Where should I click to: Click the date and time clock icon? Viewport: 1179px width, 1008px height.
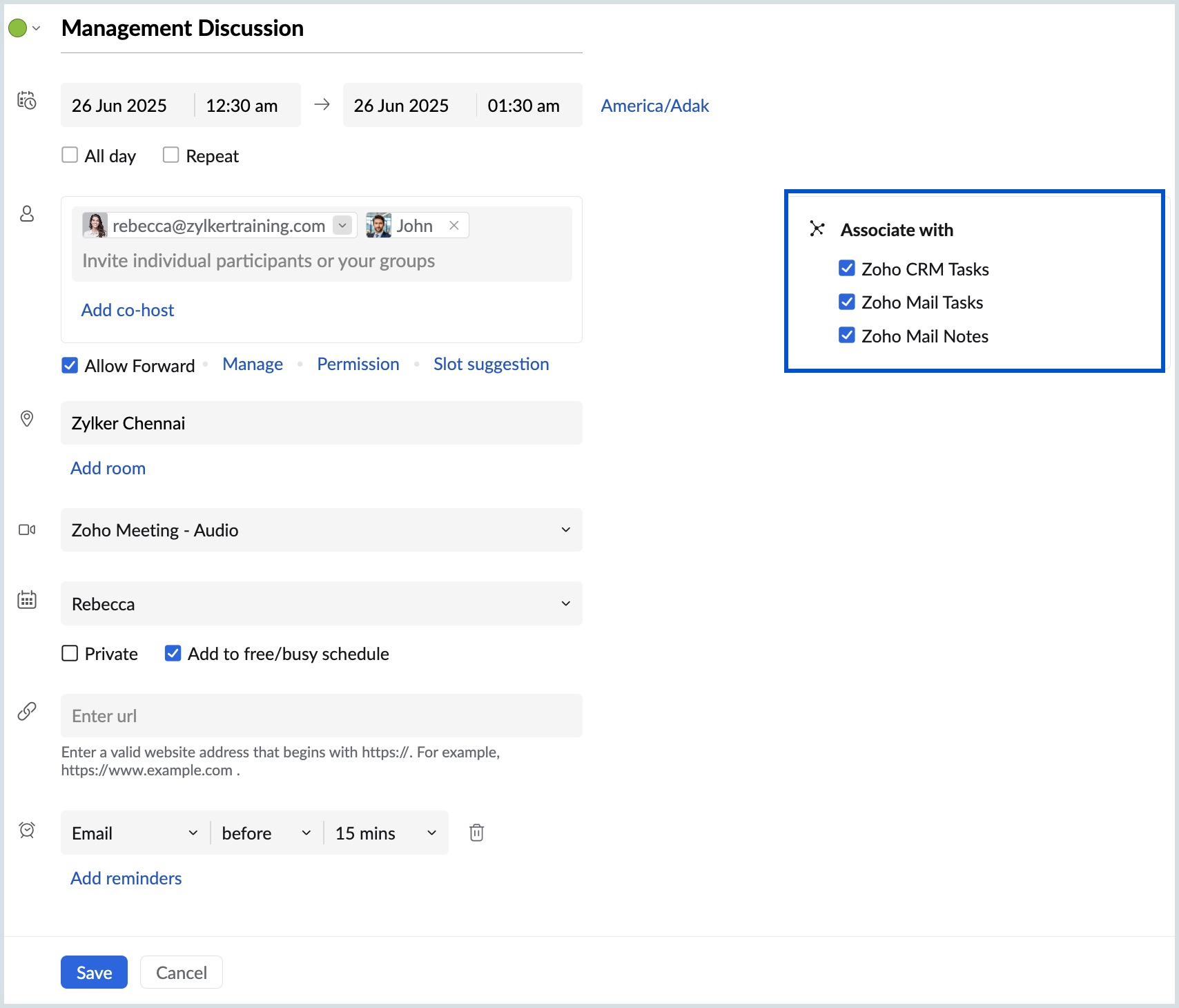(27, 101)
